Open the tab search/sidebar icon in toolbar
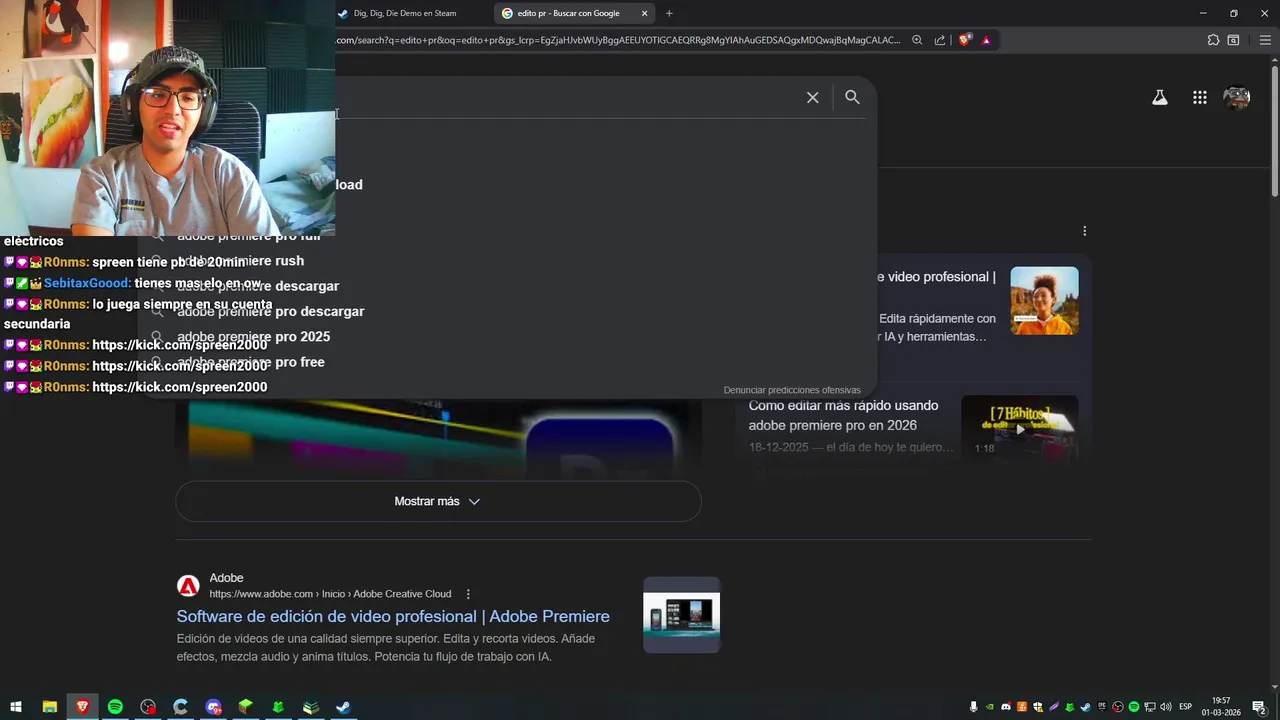This screenshot has width=1280, height=720. 1233,40
